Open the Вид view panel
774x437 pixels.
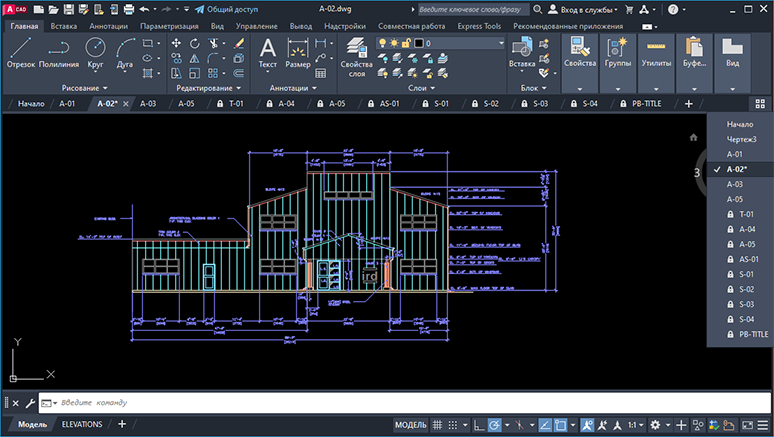tap(733, 63)
